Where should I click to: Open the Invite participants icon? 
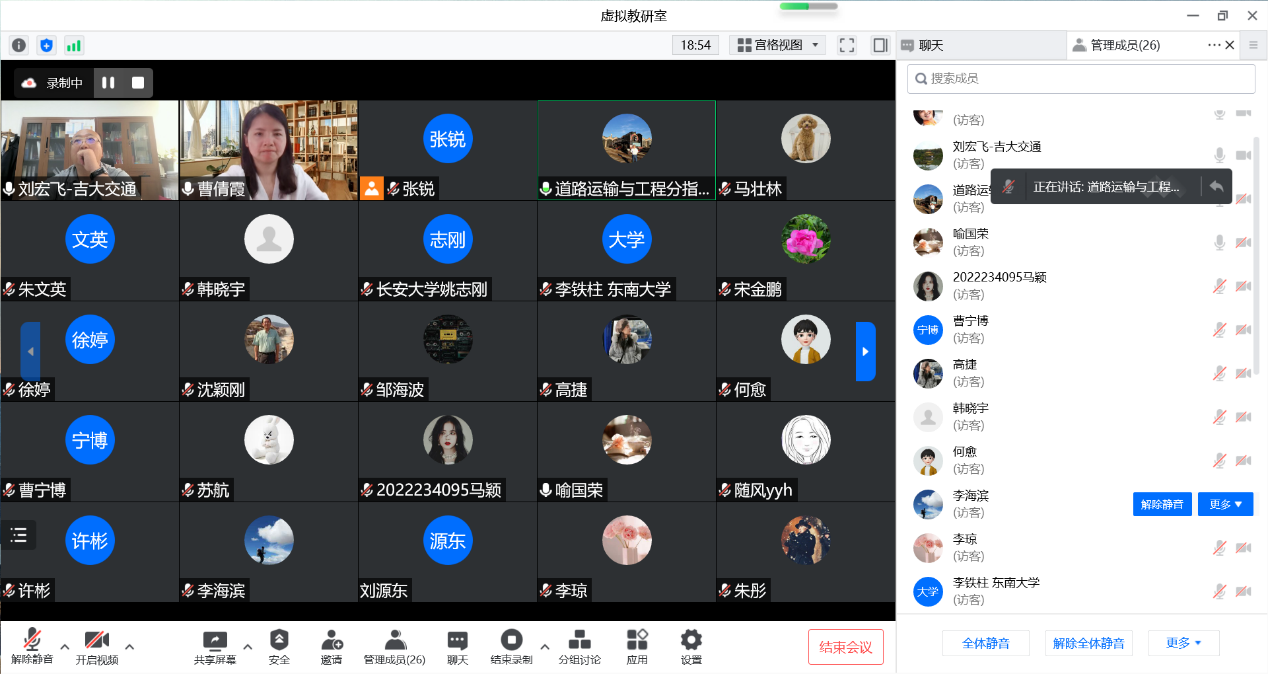[x=331, y=646]
